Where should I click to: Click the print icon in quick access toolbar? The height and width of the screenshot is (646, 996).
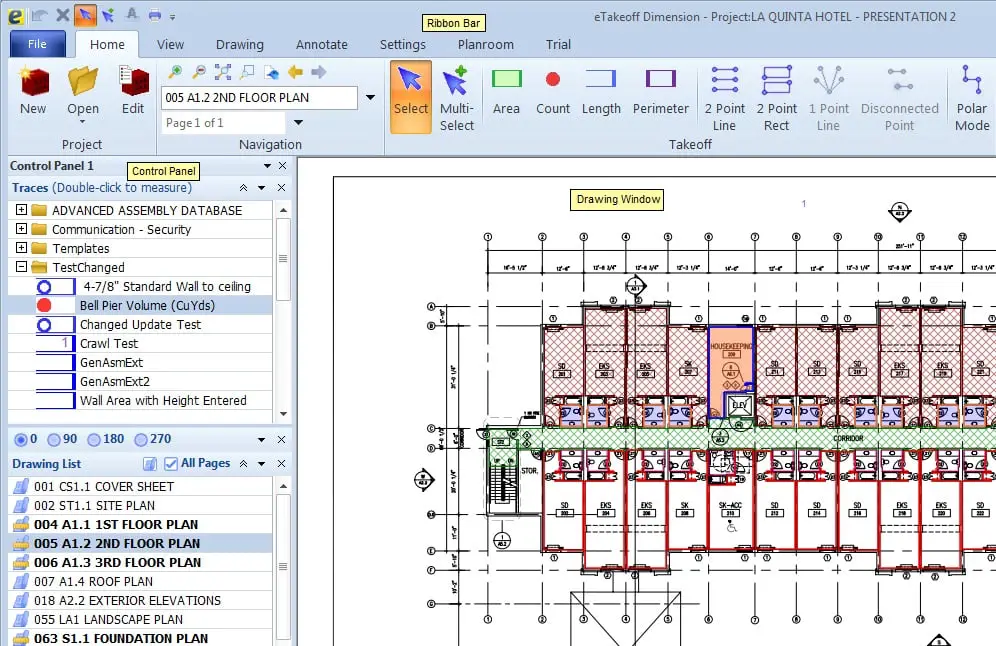(155, 15)
